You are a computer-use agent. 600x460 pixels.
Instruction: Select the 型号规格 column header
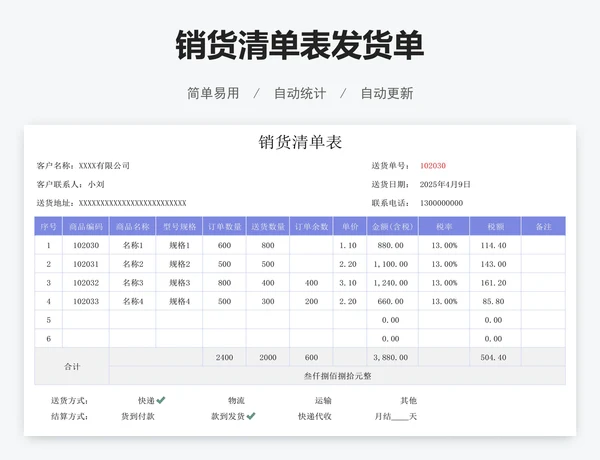[x=179, y=226]
